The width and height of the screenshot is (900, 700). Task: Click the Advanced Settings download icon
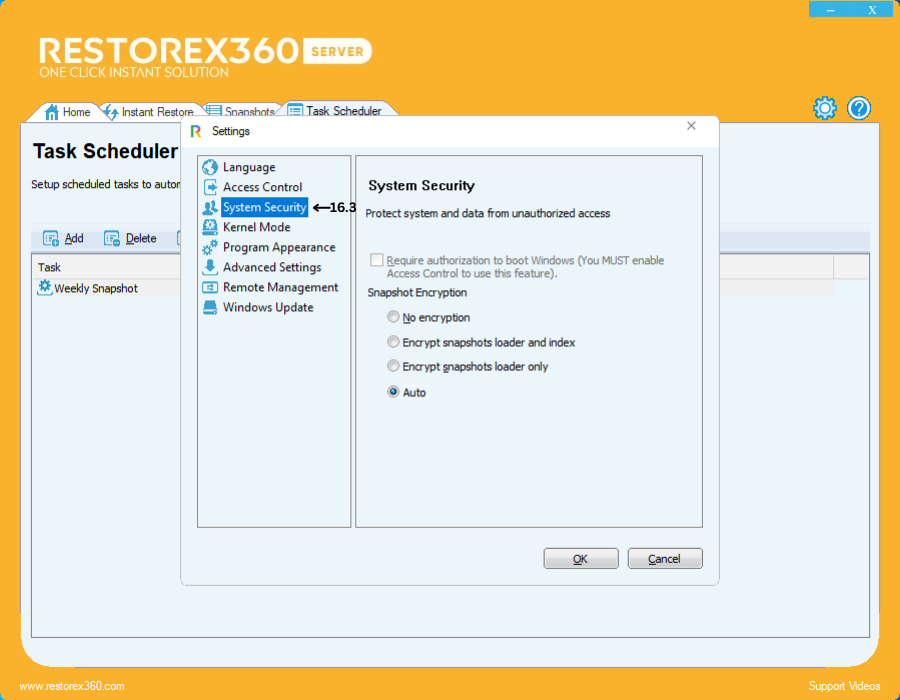pos(210,267)
